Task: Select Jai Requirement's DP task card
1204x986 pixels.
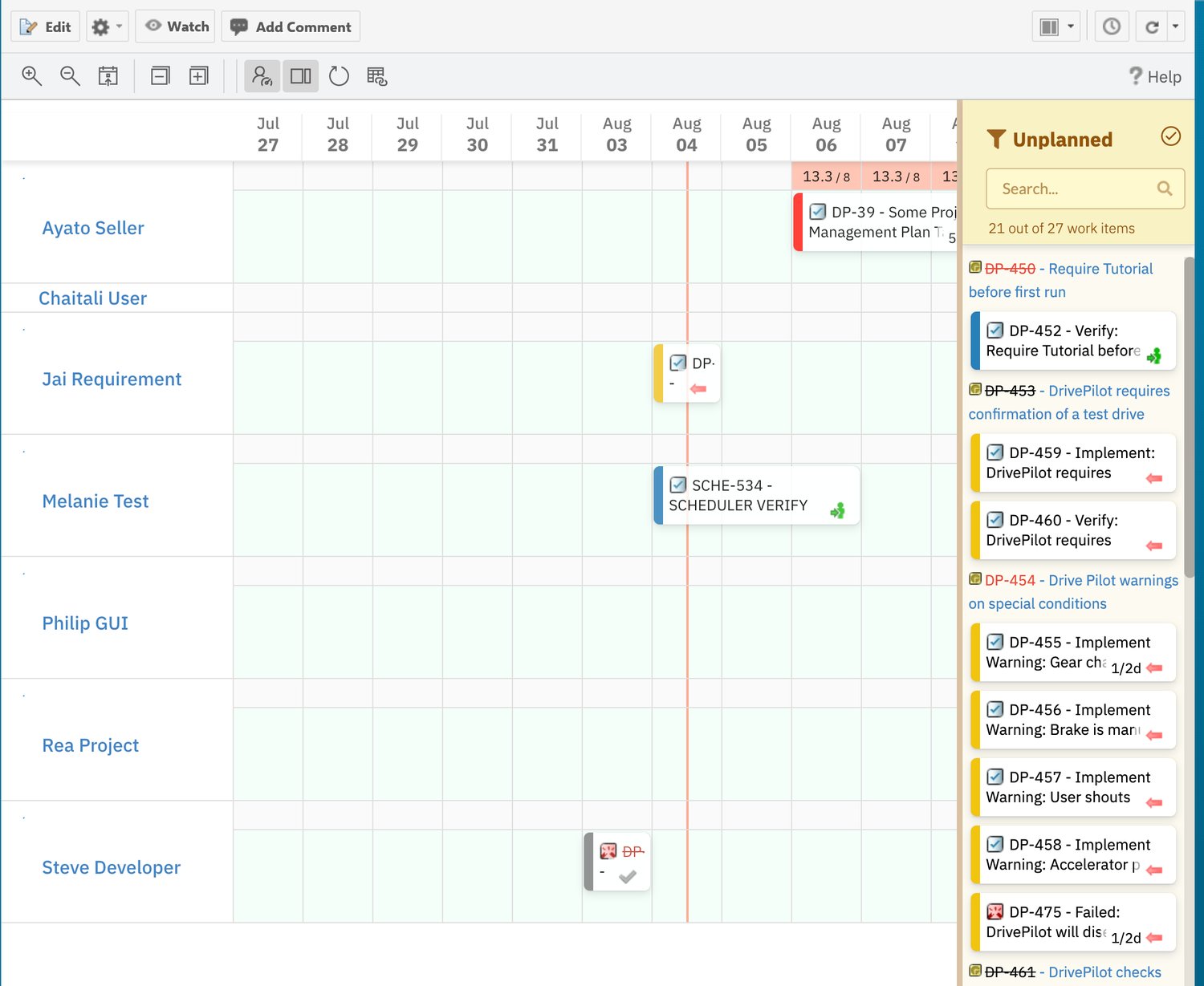Action: tap(687, 373)
